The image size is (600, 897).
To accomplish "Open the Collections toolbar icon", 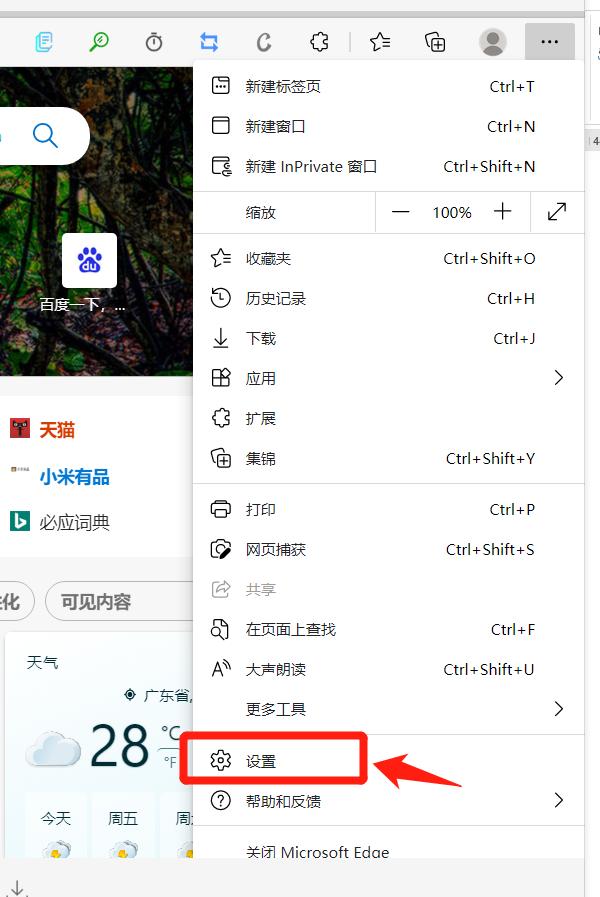I will pos(435,42).
